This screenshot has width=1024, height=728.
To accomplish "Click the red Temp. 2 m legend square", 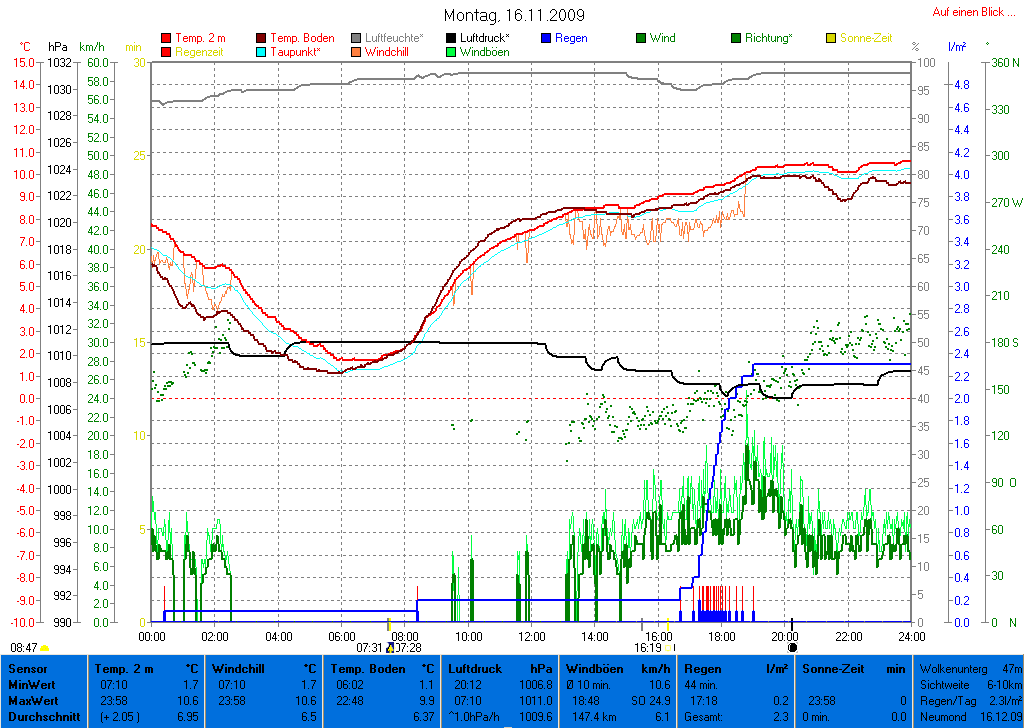I will tap(166, 38).
